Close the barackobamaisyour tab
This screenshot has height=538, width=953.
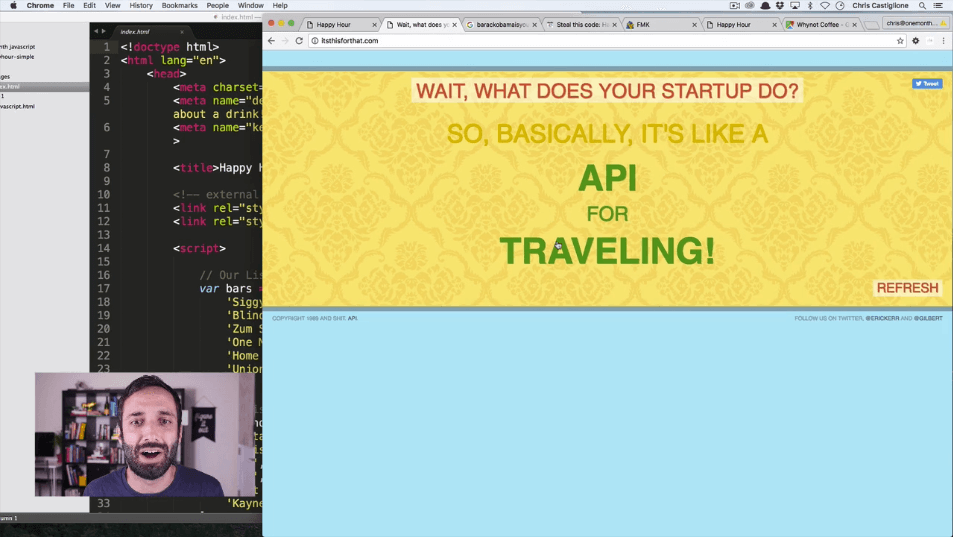click(x=534, y=25)
